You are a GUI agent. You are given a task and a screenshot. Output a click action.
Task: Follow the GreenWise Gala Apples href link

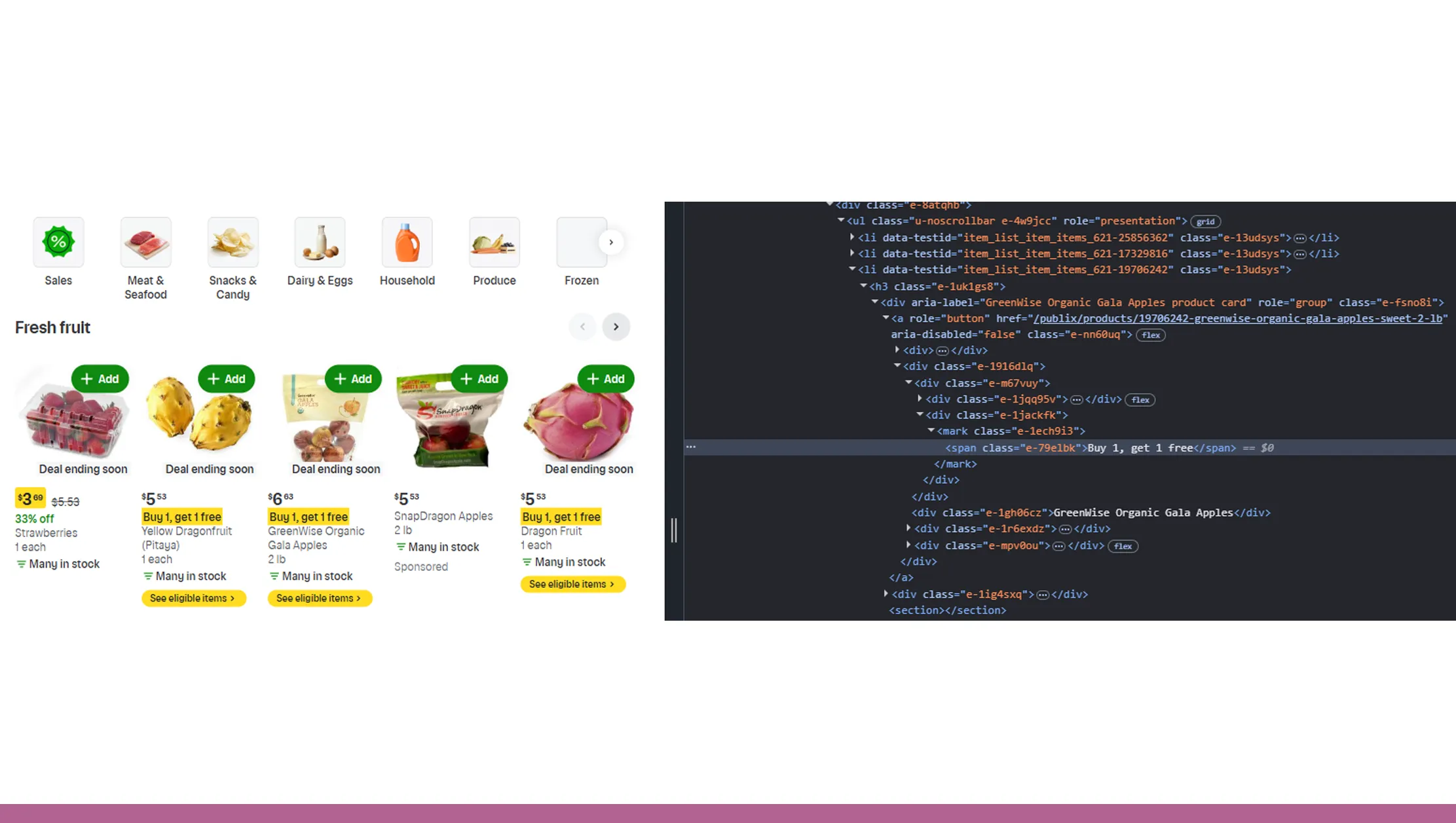[x=1238, y=318]
